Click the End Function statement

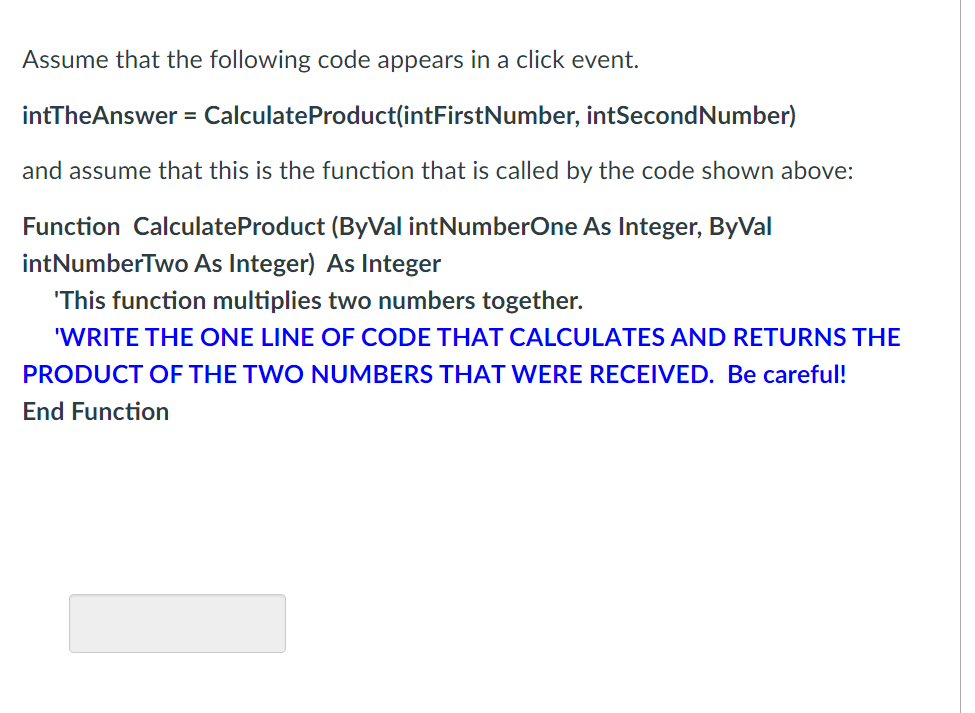tap(95, 411)
